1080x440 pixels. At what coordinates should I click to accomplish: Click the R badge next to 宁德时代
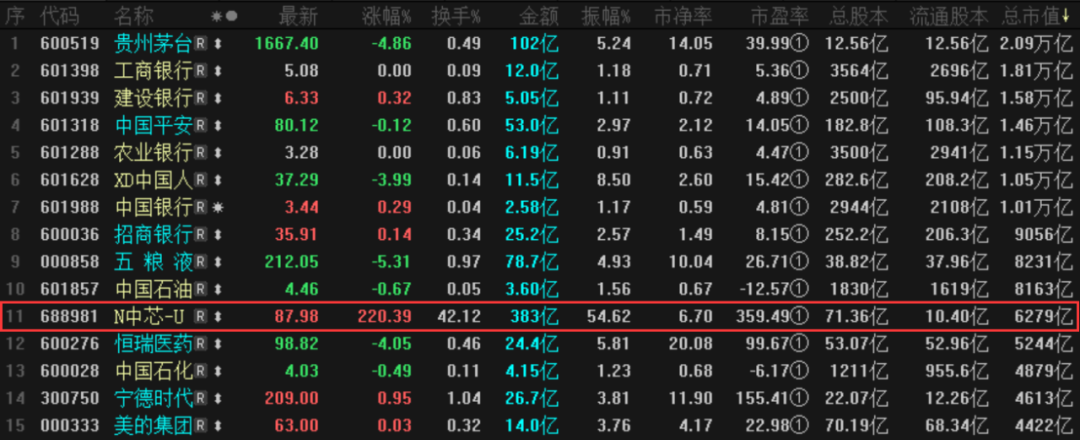tap(200, 398)
